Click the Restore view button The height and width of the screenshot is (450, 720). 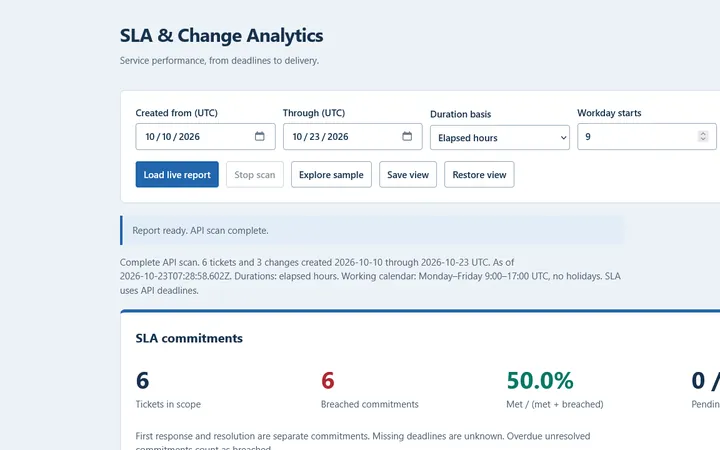(x=479, y=174)
